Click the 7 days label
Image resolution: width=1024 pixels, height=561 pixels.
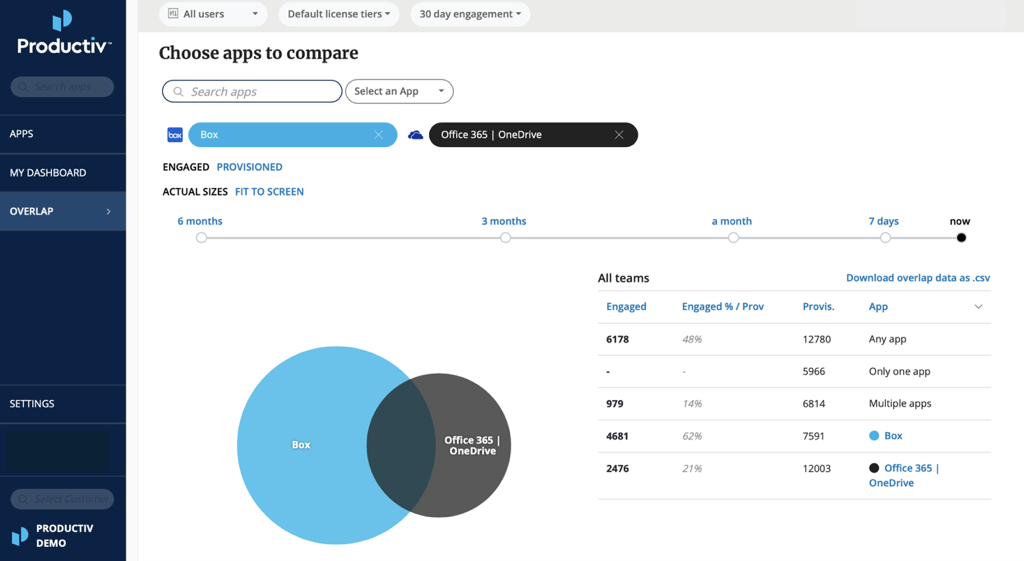coord(883,221)
